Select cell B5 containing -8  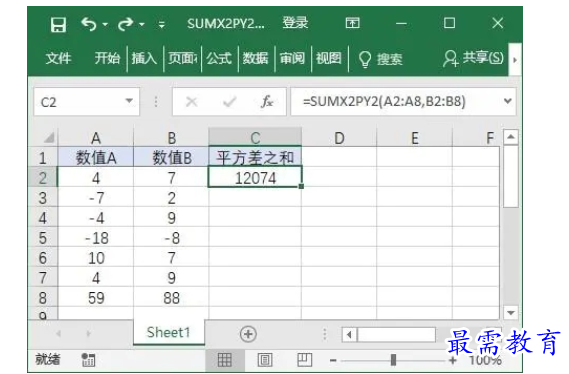click(x=171, y=238)
